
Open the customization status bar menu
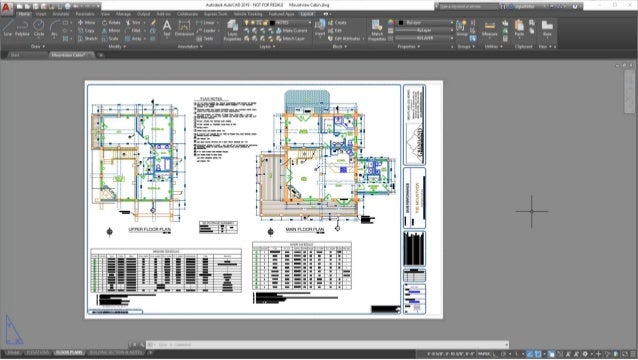[633, 354]
